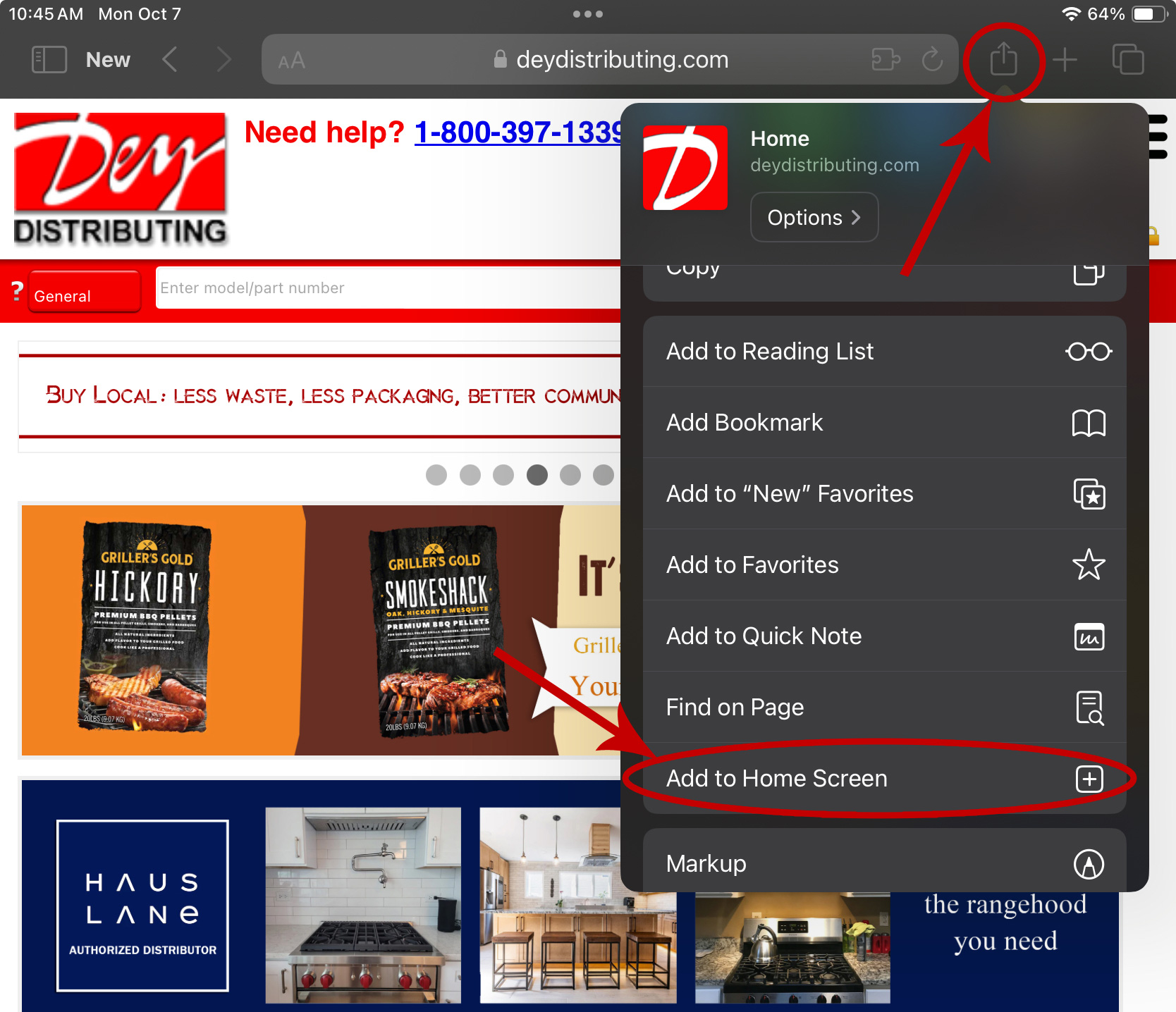The height and width of the screenshot is (1012, 1176).
Task: Choose Add to Reading List
Action: pos(884,351)
